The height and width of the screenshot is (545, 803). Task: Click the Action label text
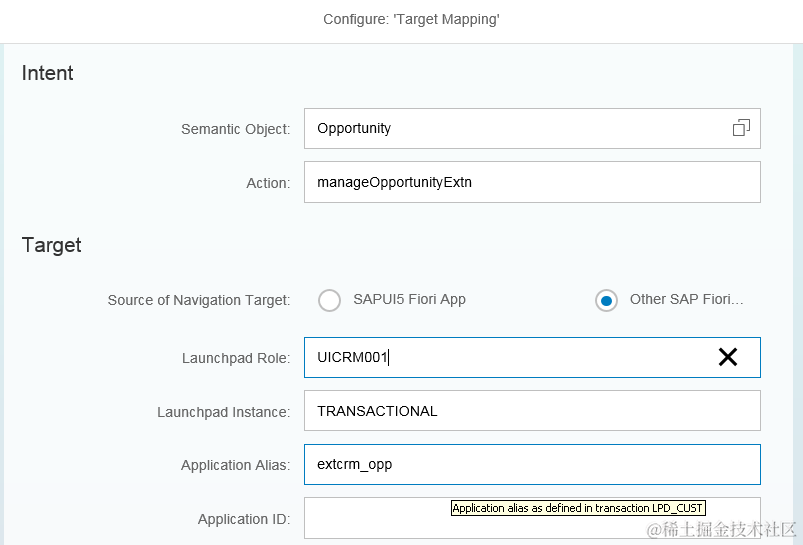(x=268, y=183)
